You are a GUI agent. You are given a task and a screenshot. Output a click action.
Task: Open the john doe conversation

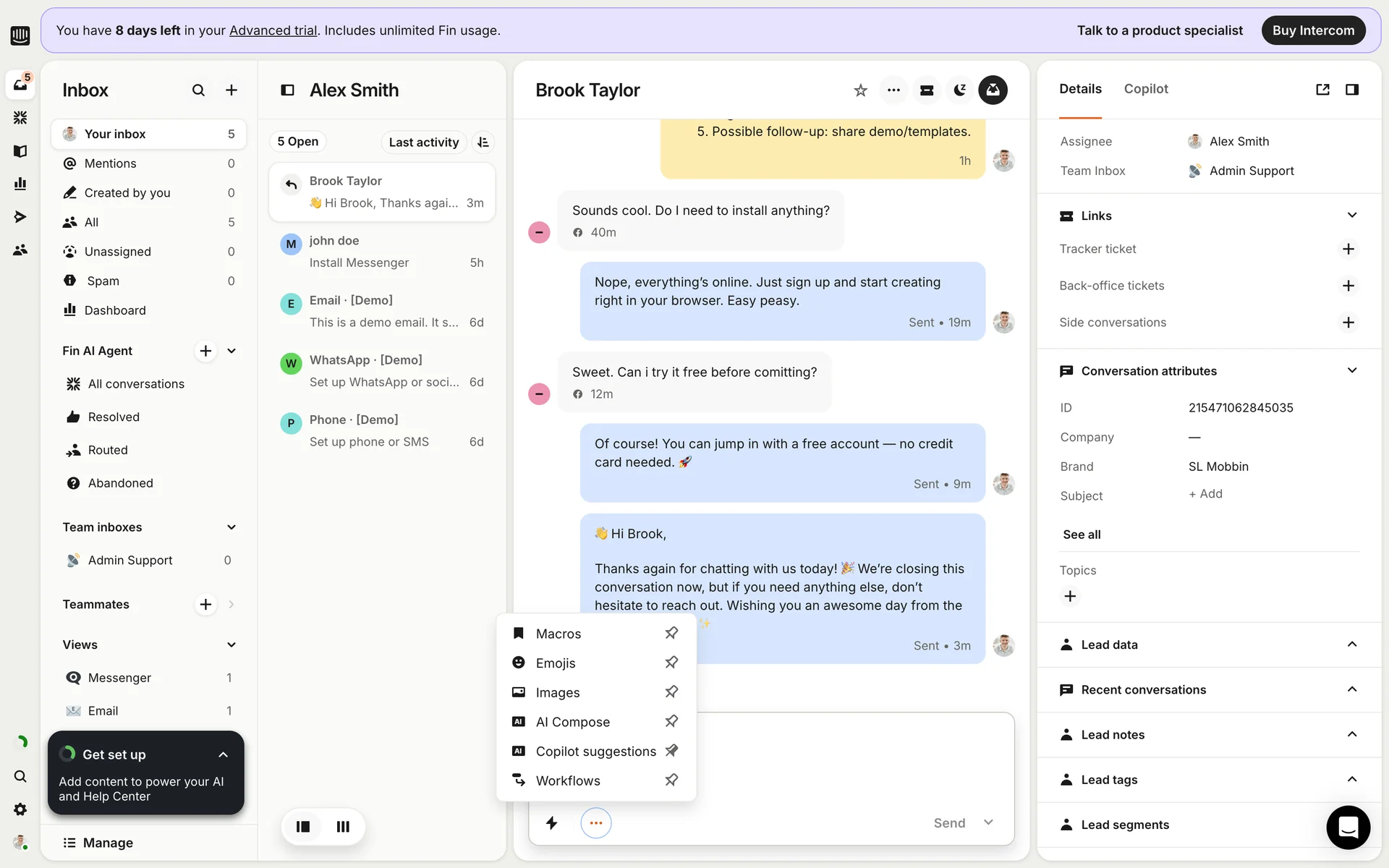click(381, 252)
